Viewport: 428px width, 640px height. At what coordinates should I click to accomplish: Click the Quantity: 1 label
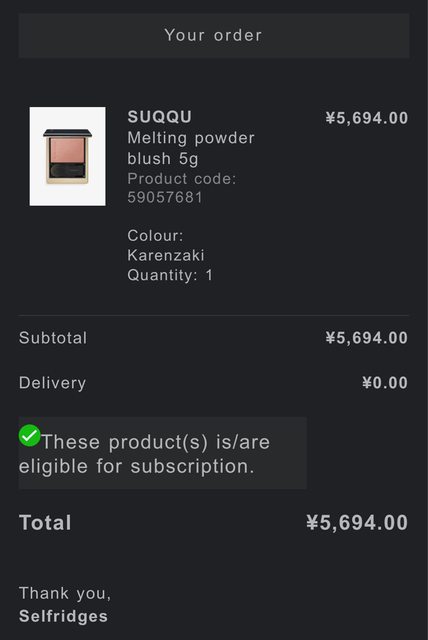(170, 275)
